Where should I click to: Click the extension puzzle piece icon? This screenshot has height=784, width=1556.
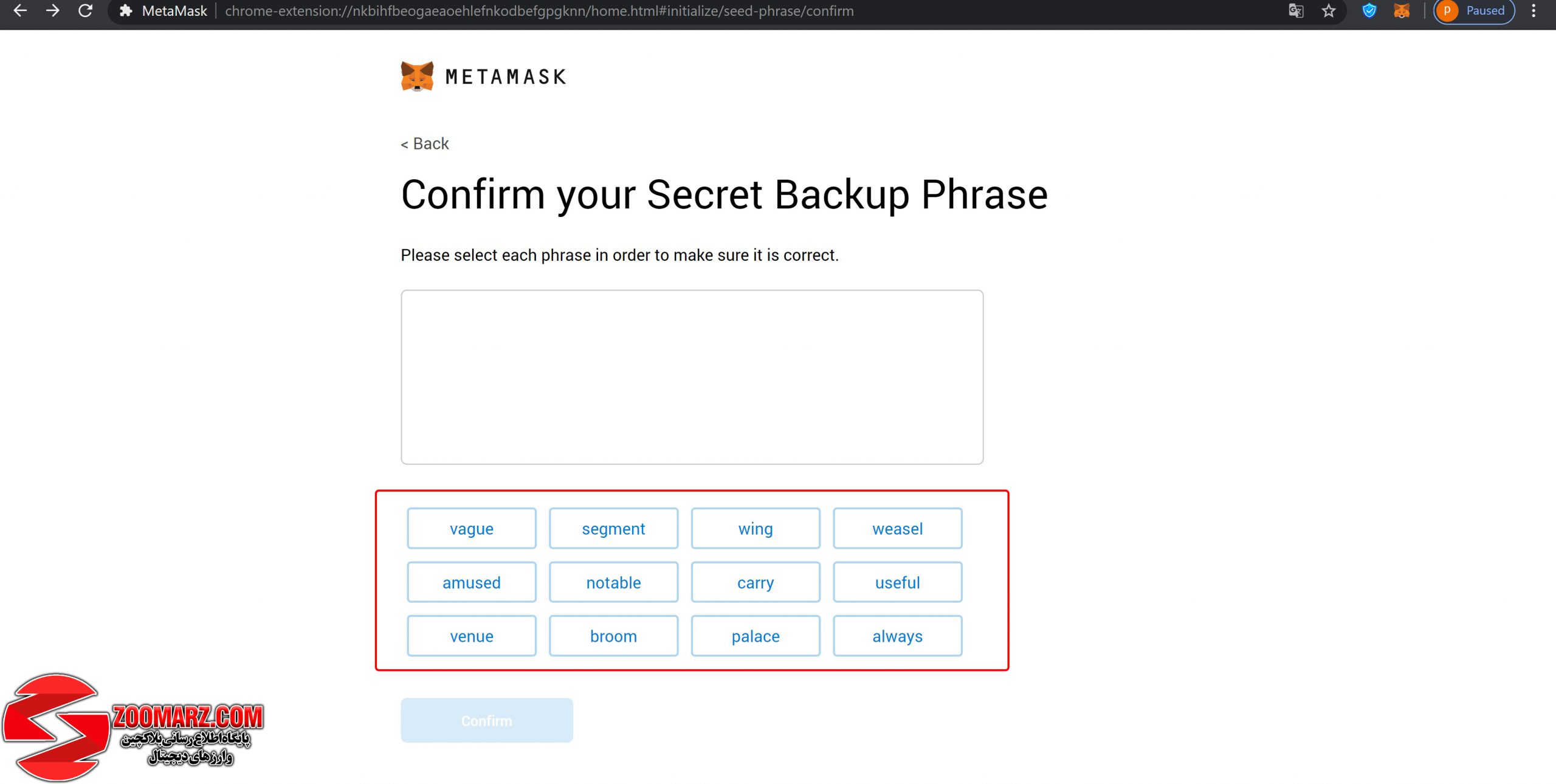(x=126, y=11)
